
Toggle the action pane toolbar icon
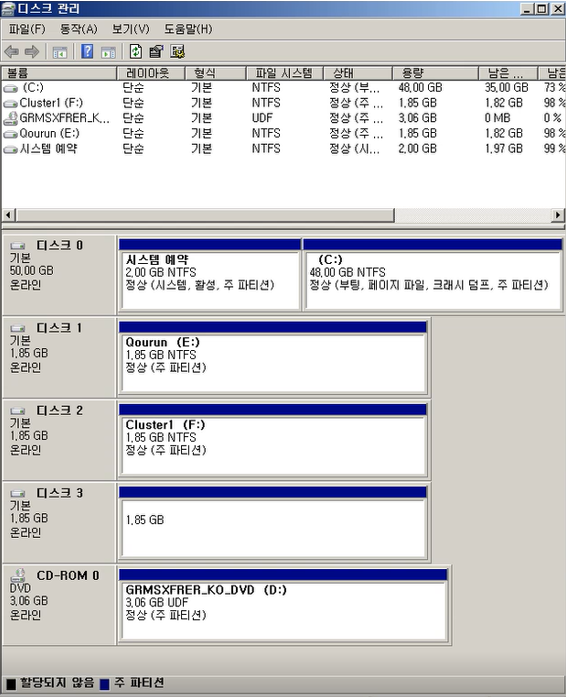click(108, 52)
